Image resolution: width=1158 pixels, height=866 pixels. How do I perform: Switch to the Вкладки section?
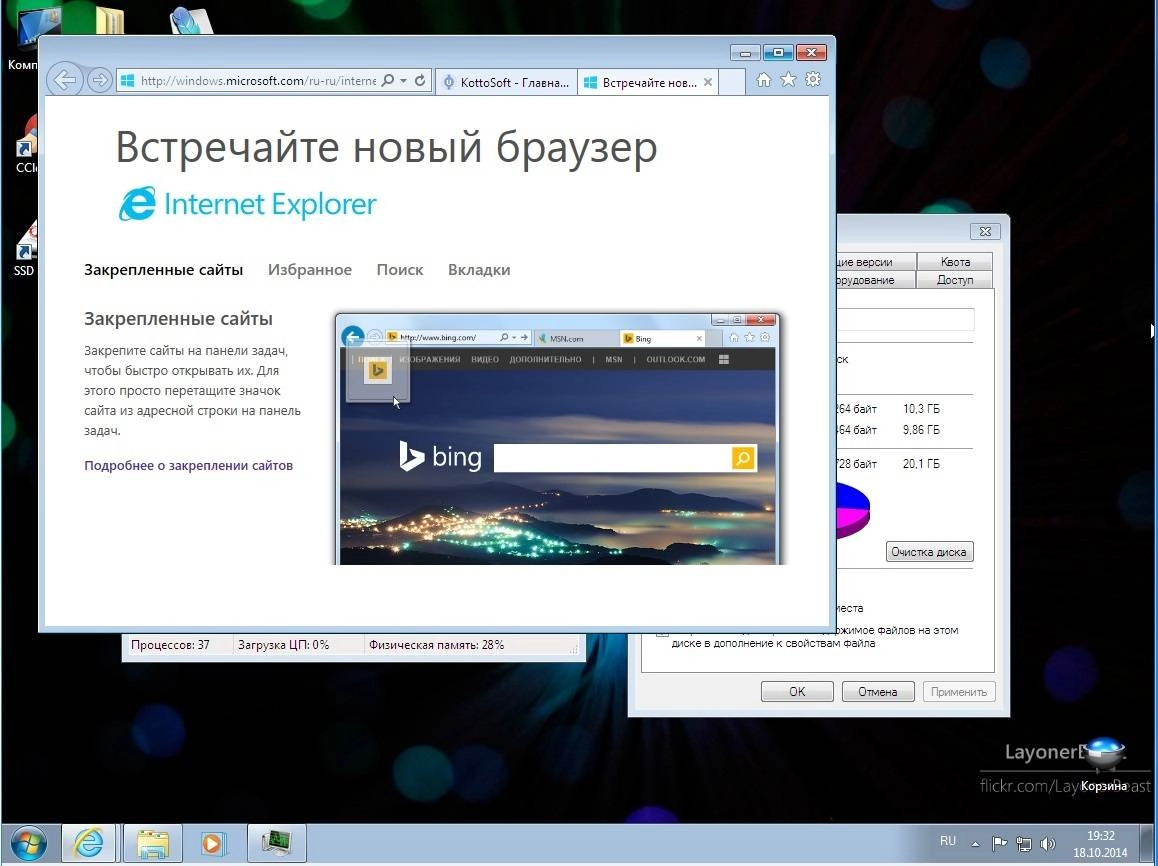click(x=479, y=269)
